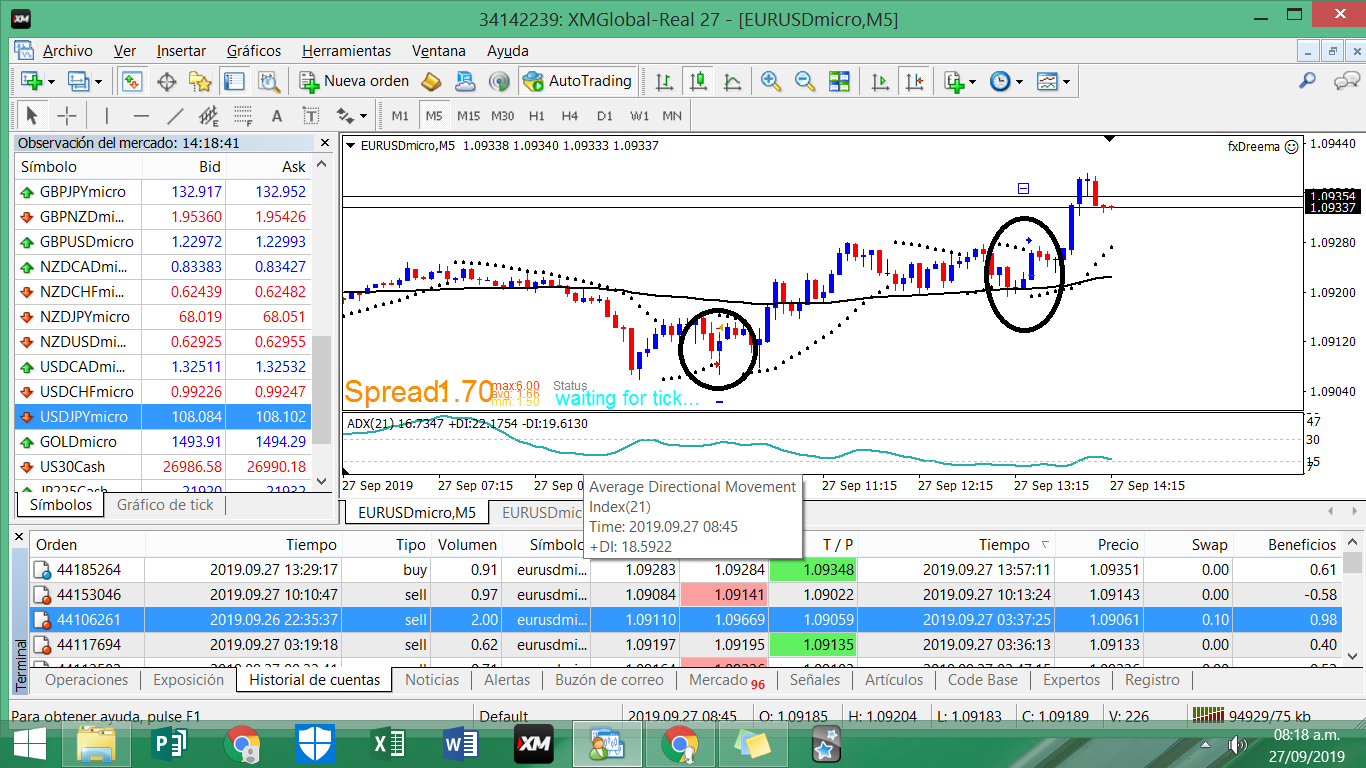Select the Text tool labeled A

pyautogui.click(x=277, y=115)
